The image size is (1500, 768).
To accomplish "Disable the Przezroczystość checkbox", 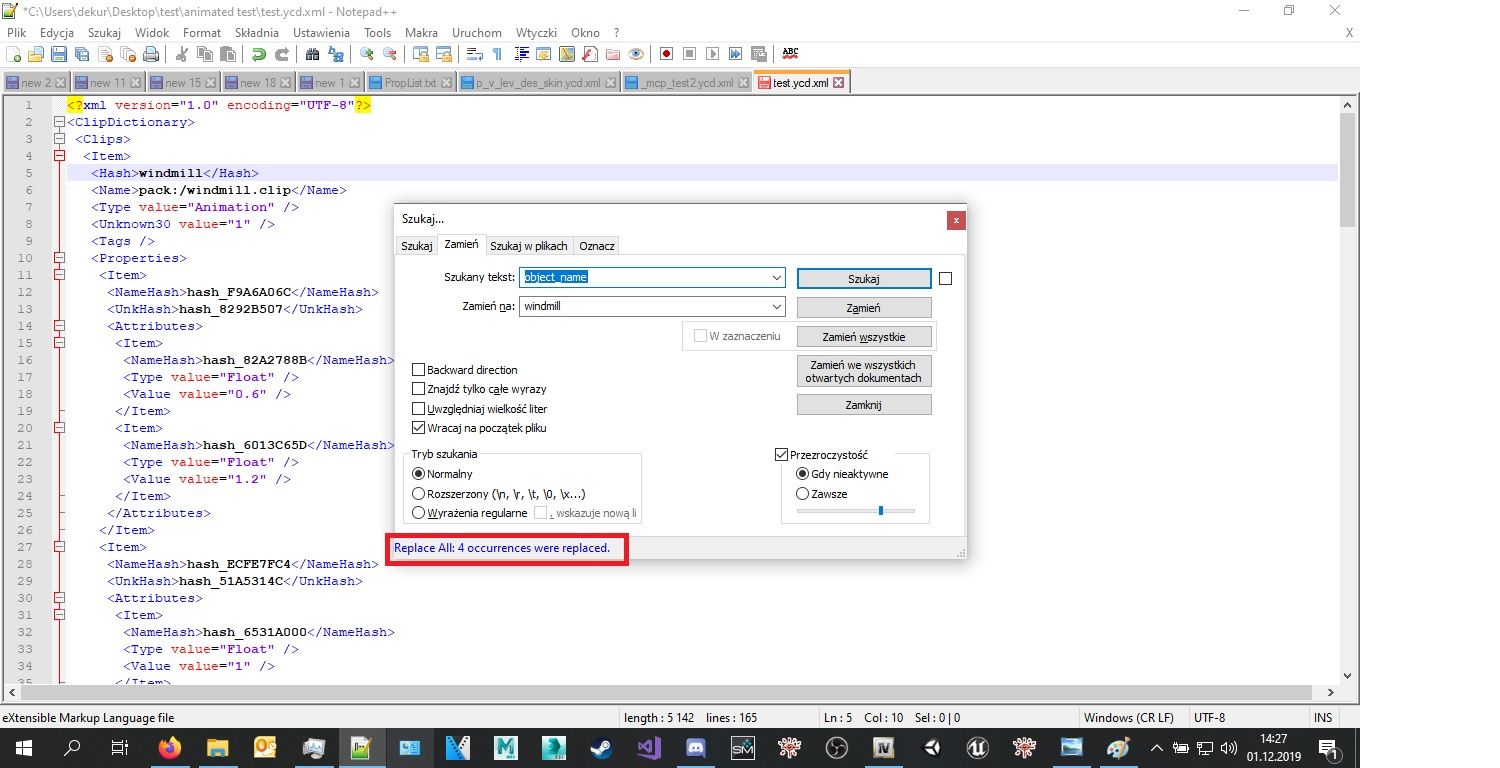I will coord(782,455).
